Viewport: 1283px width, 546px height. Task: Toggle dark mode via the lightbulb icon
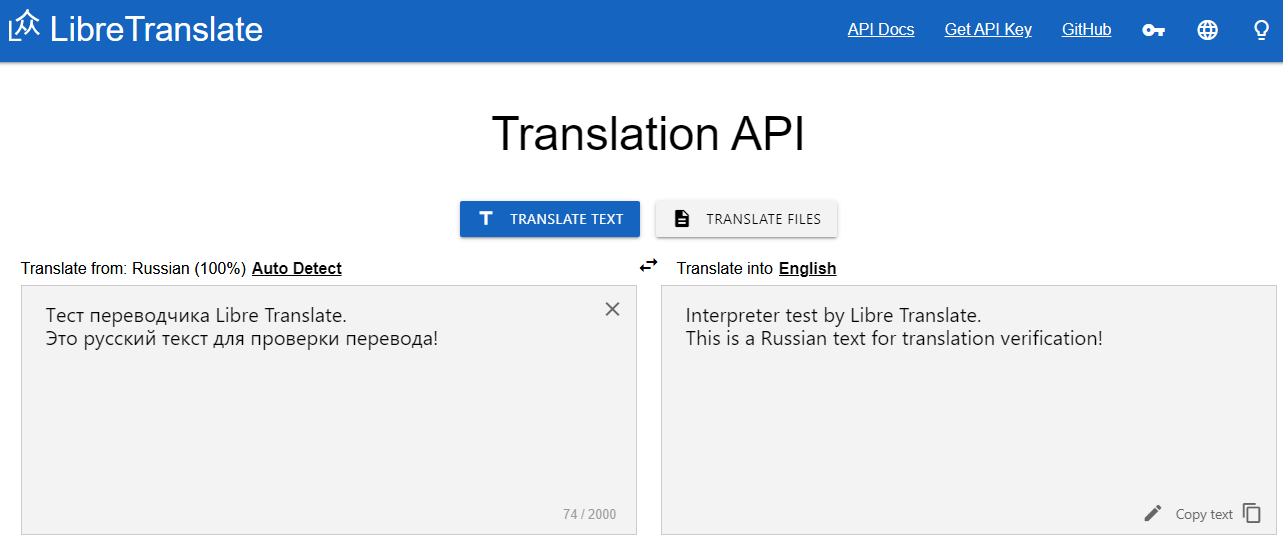[1262, 30]
